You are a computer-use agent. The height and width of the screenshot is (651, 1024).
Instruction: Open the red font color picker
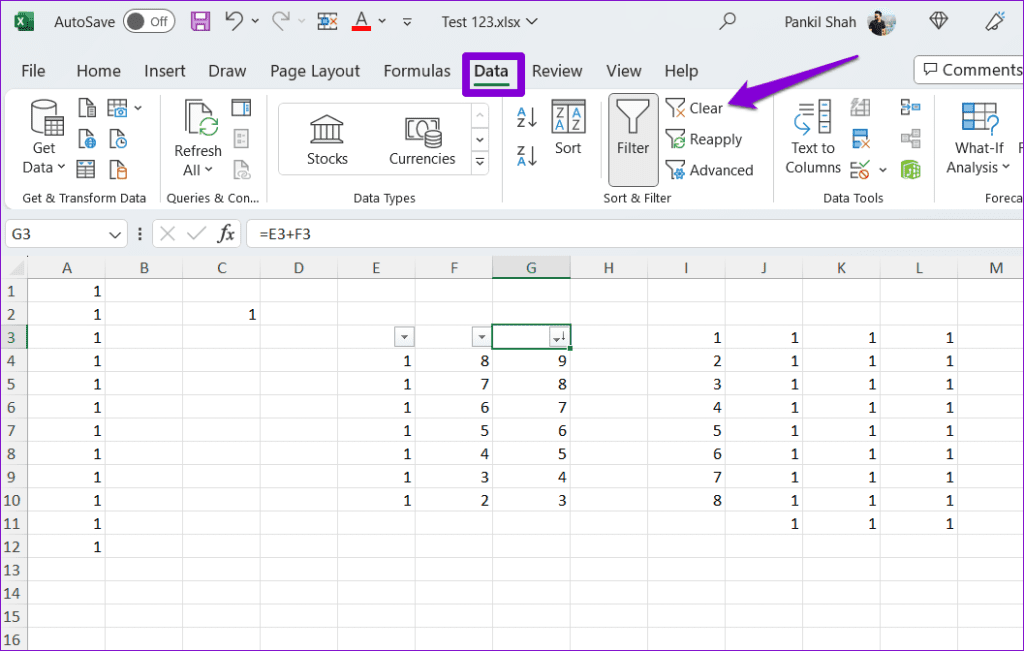click(361, 21)
